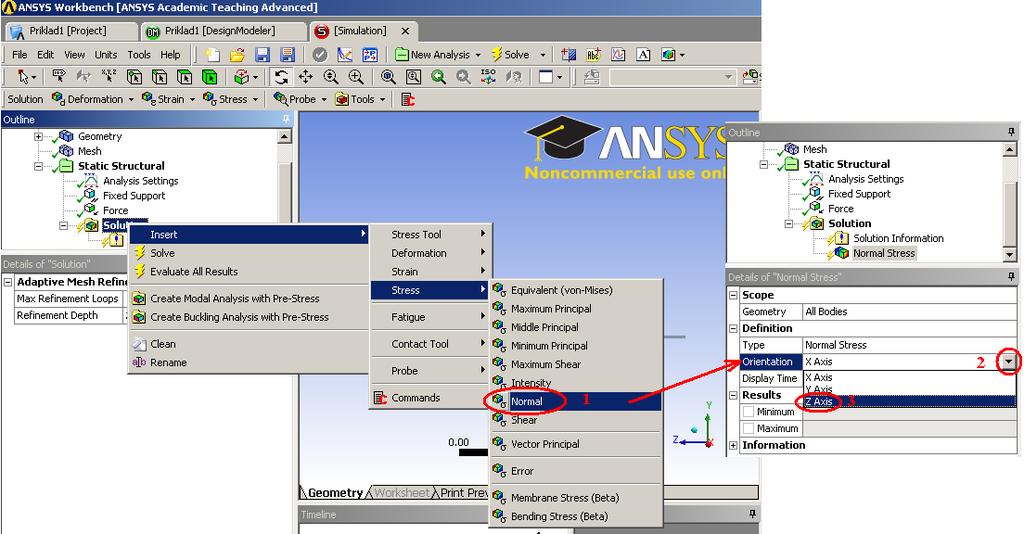Select X Axis in Orientation dropdown list

909,377
